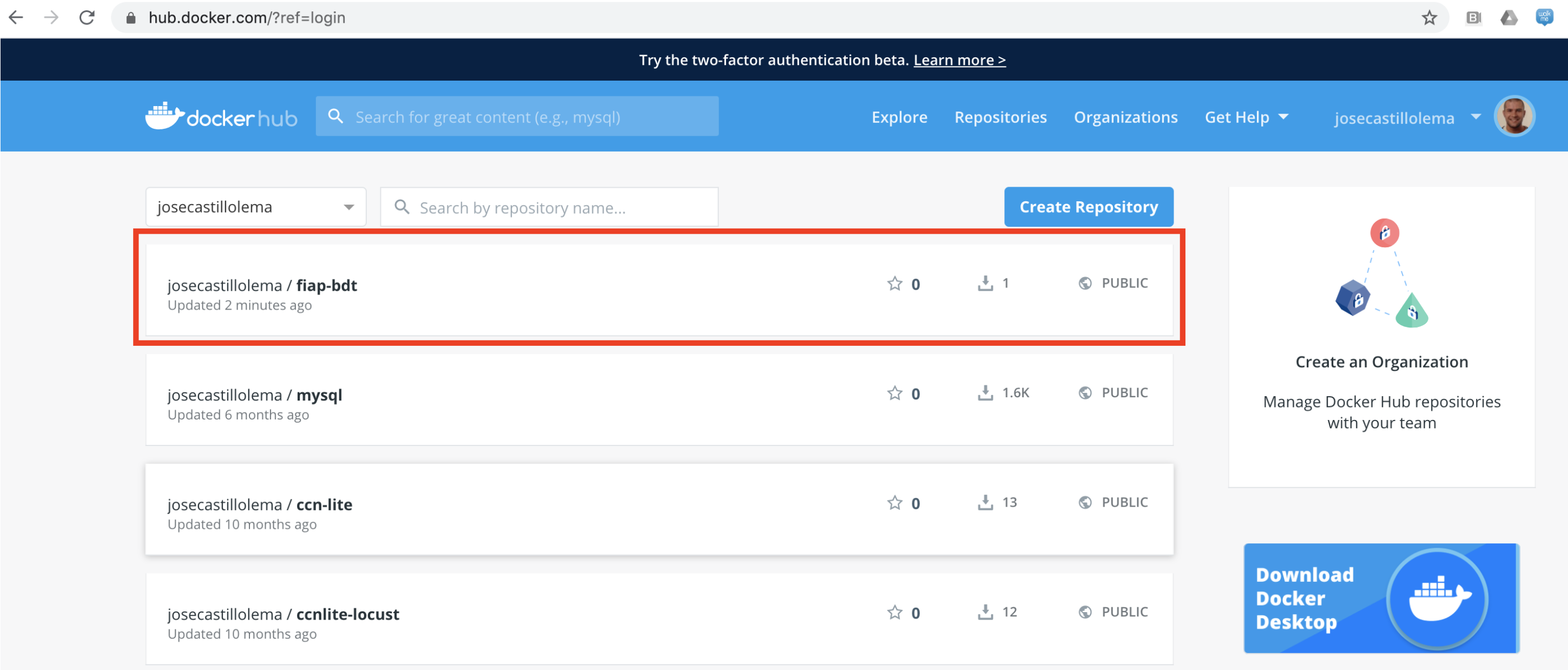
Task: Star the ccnlite-locust repository
Action: (x=894, y=612)
